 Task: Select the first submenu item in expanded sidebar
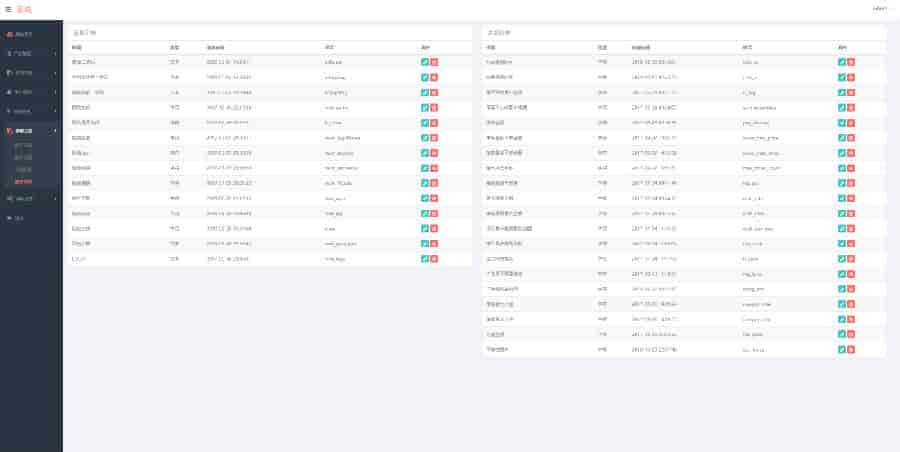pyautogui.click(x=24, y=145)
